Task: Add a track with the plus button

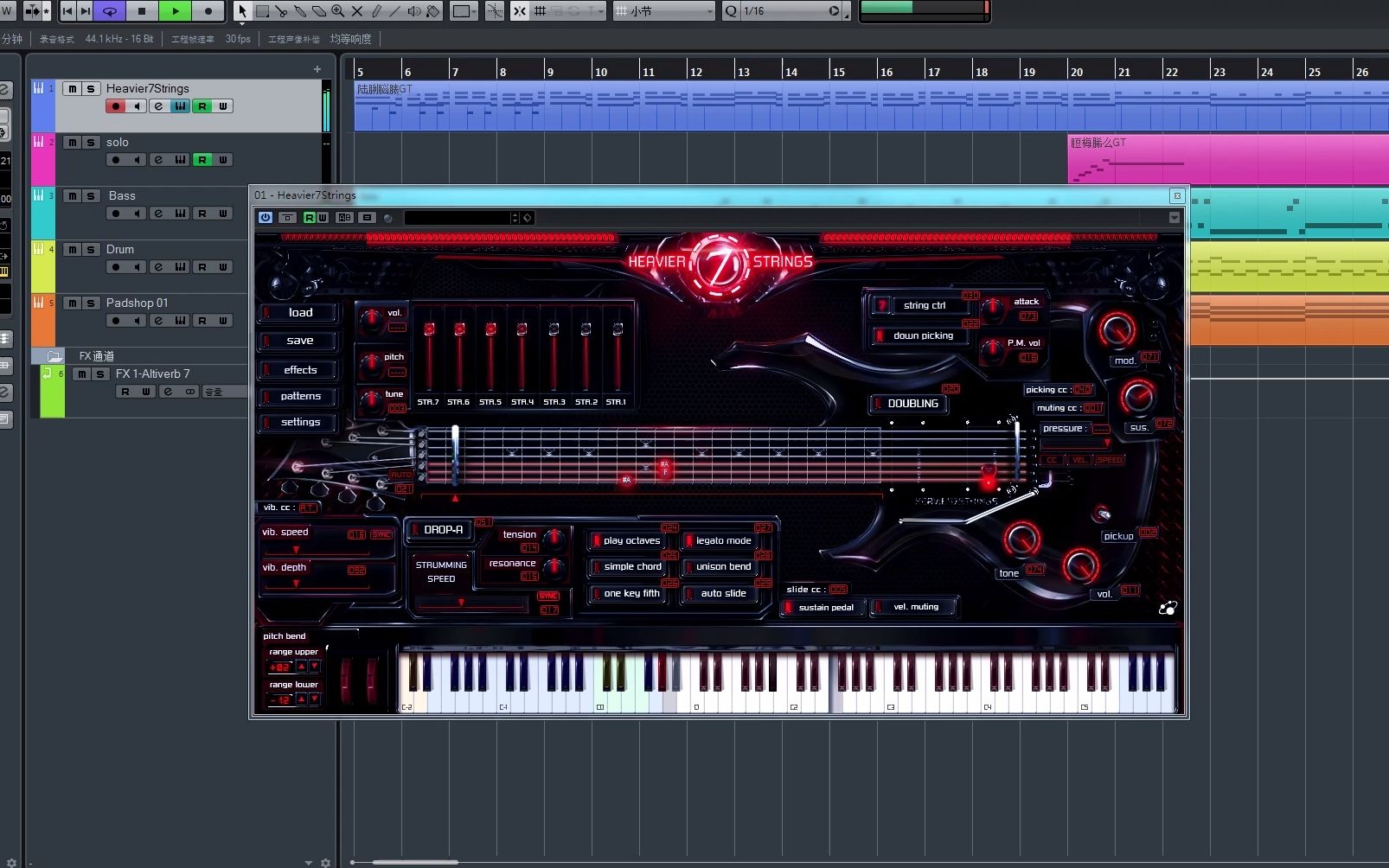Action: [317, 69]
